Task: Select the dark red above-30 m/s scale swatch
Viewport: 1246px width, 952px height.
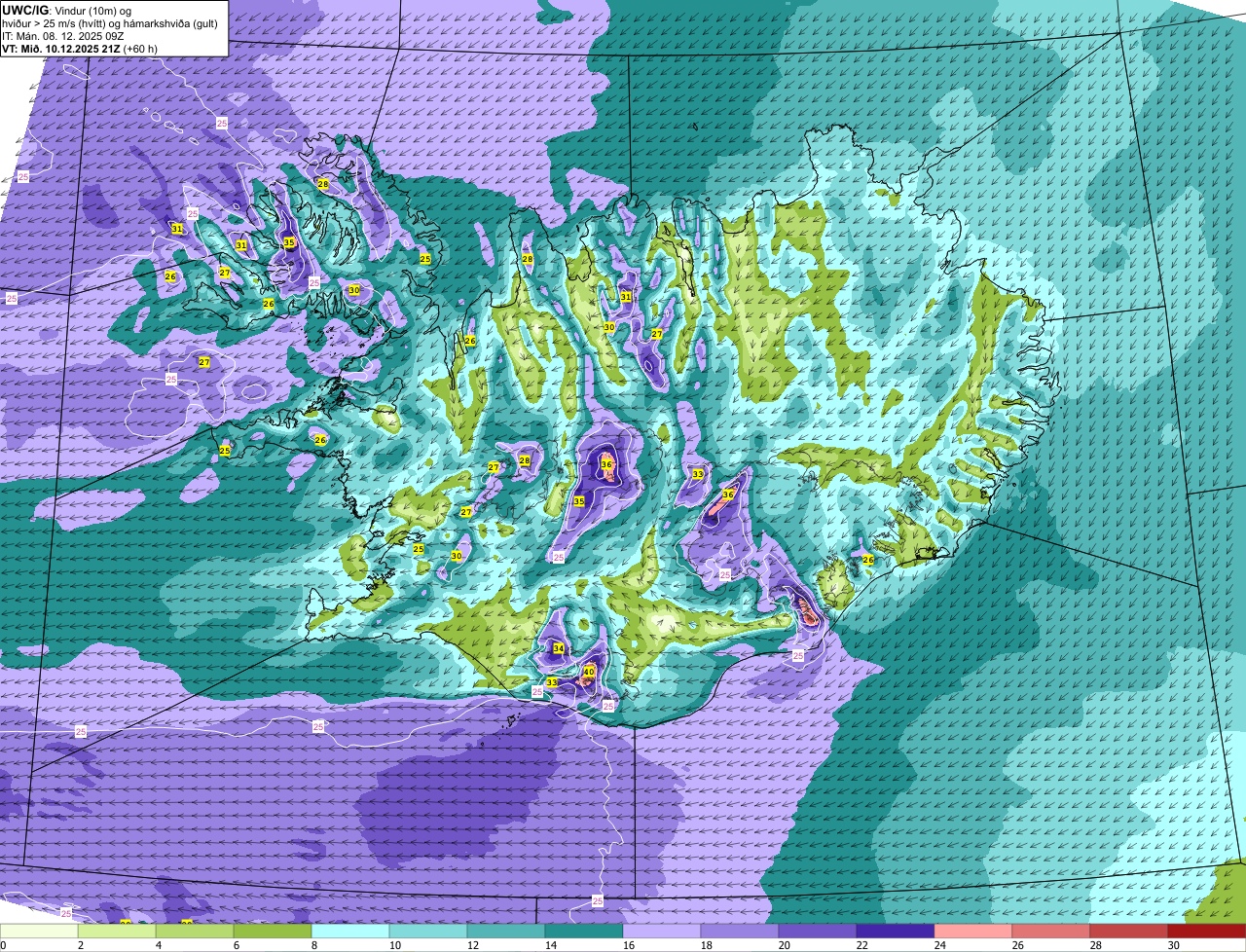Action: 1207,931
